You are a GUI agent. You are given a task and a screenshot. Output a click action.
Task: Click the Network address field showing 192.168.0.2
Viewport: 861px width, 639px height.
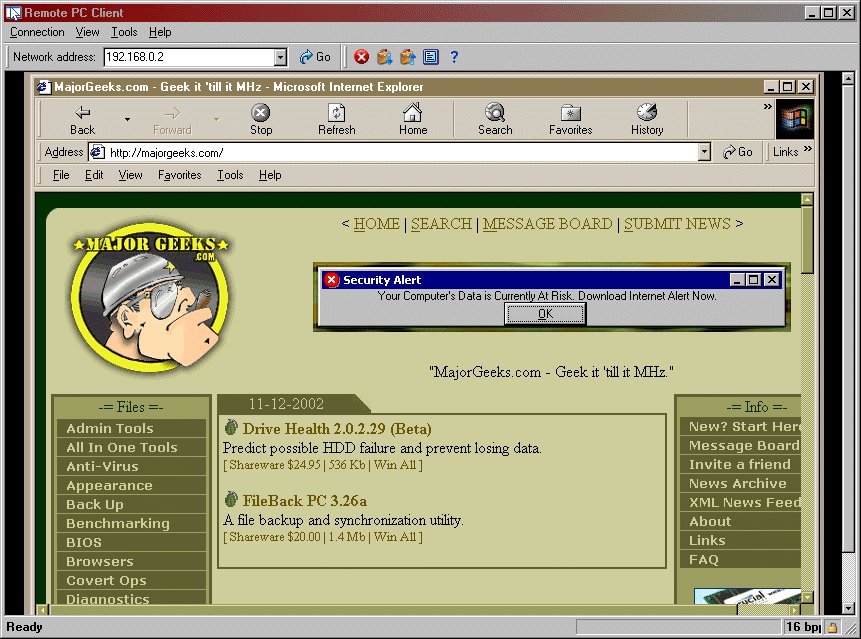coord(189,57)
